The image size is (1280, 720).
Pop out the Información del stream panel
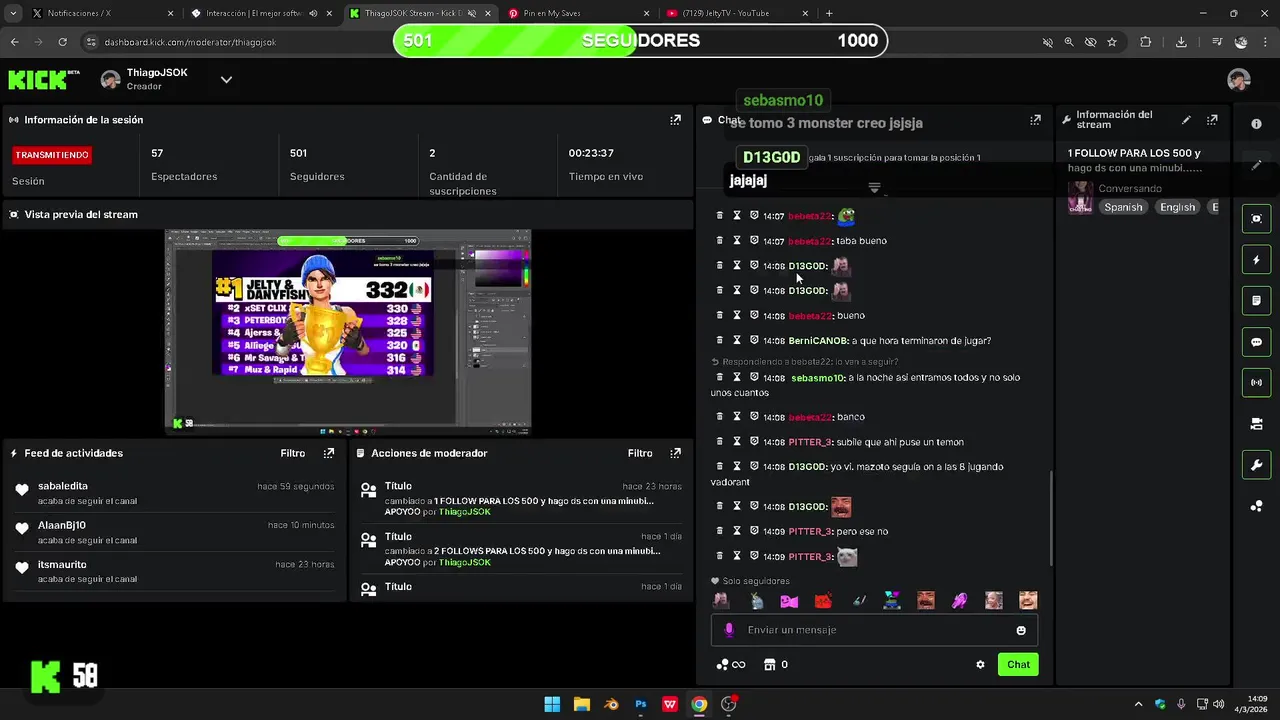tap(1212, 120)
